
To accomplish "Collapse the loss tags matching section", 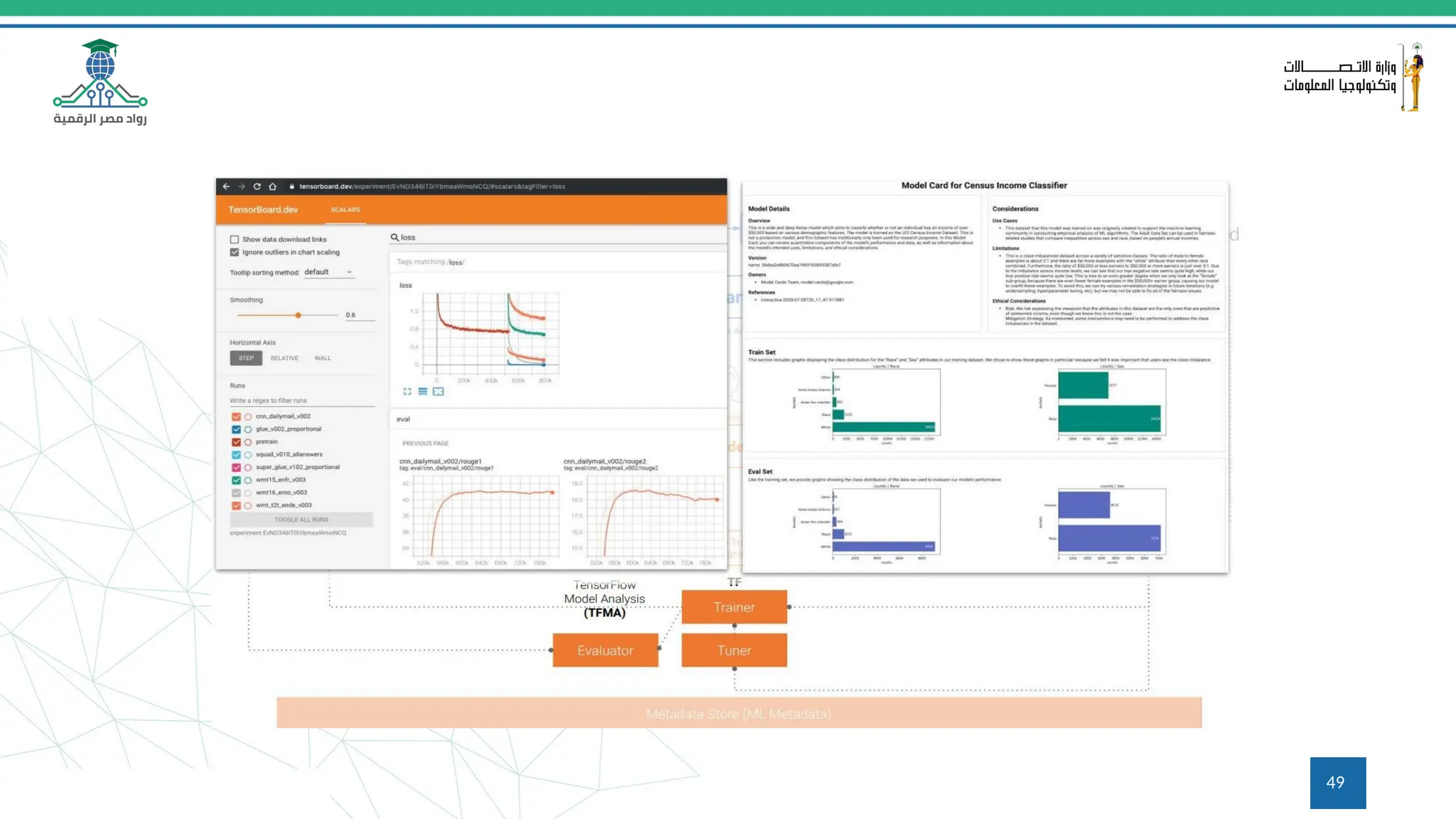I will click(429, 262).
